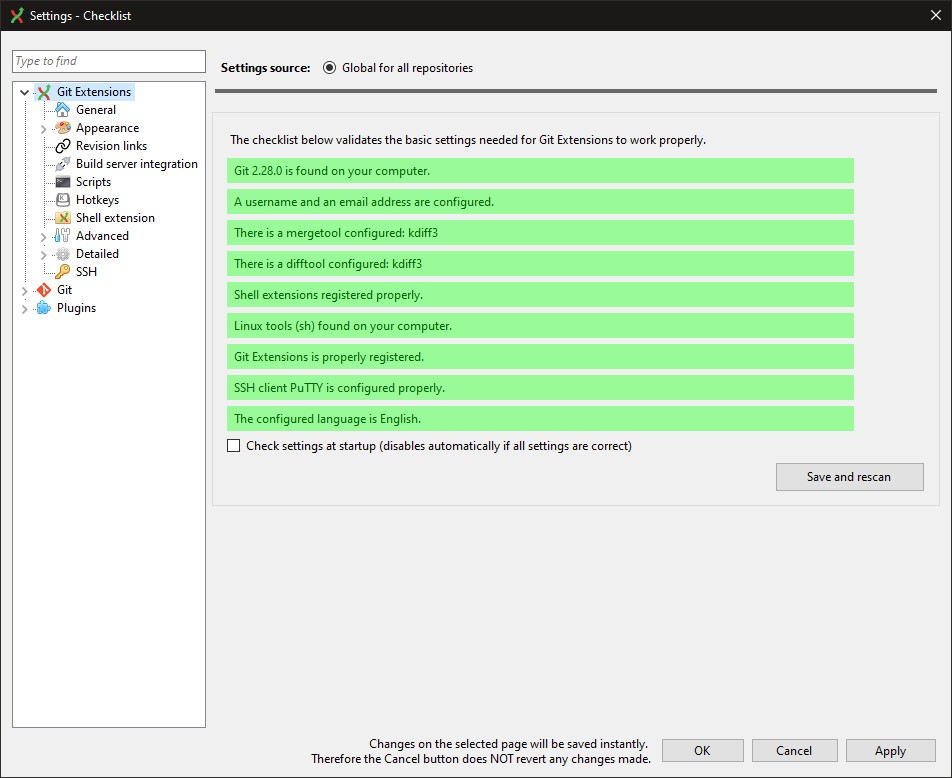This screenshot has height=778, width=952.
Task: Click the Appearance palette icon
Action: click(x=63, y=128)
